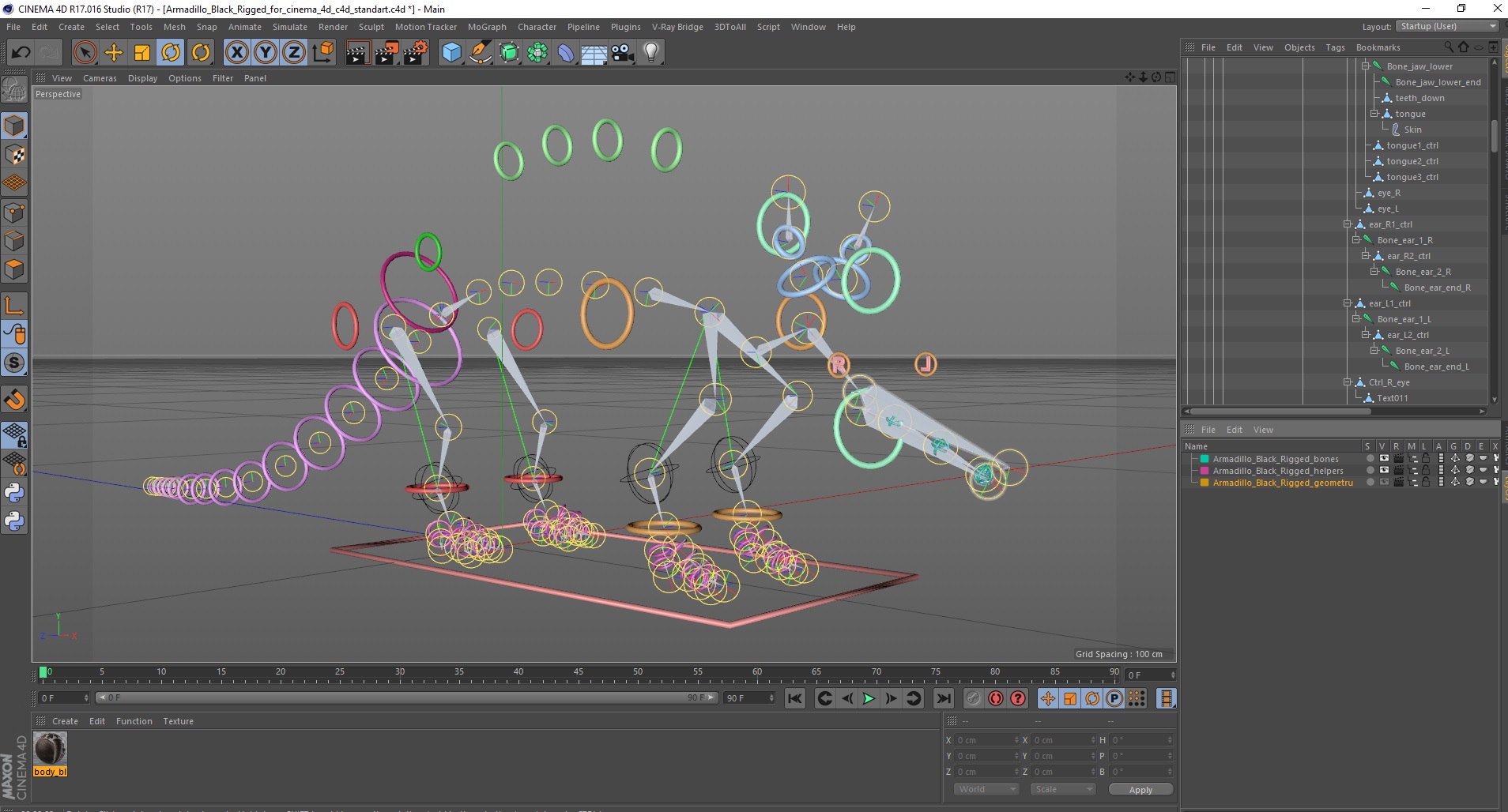Play animation forward

coord(869,698)
